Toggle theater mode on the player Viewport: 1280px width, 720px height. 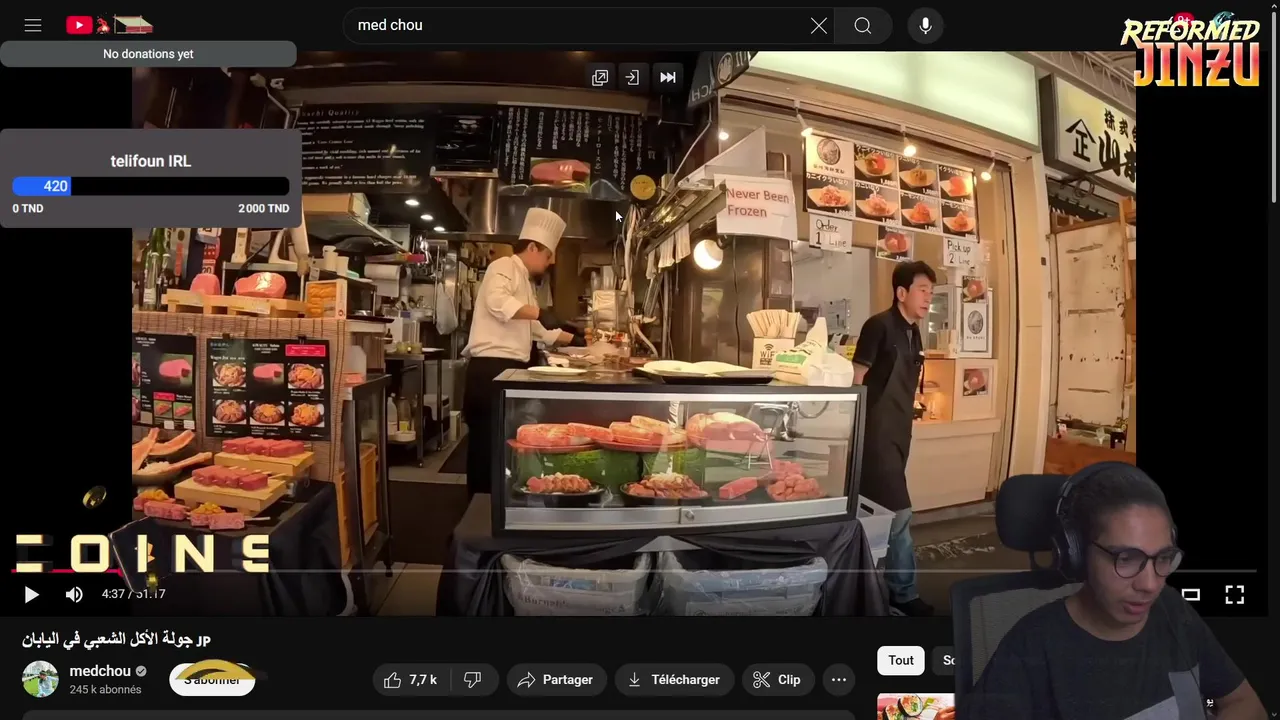tap(1190, 594)
